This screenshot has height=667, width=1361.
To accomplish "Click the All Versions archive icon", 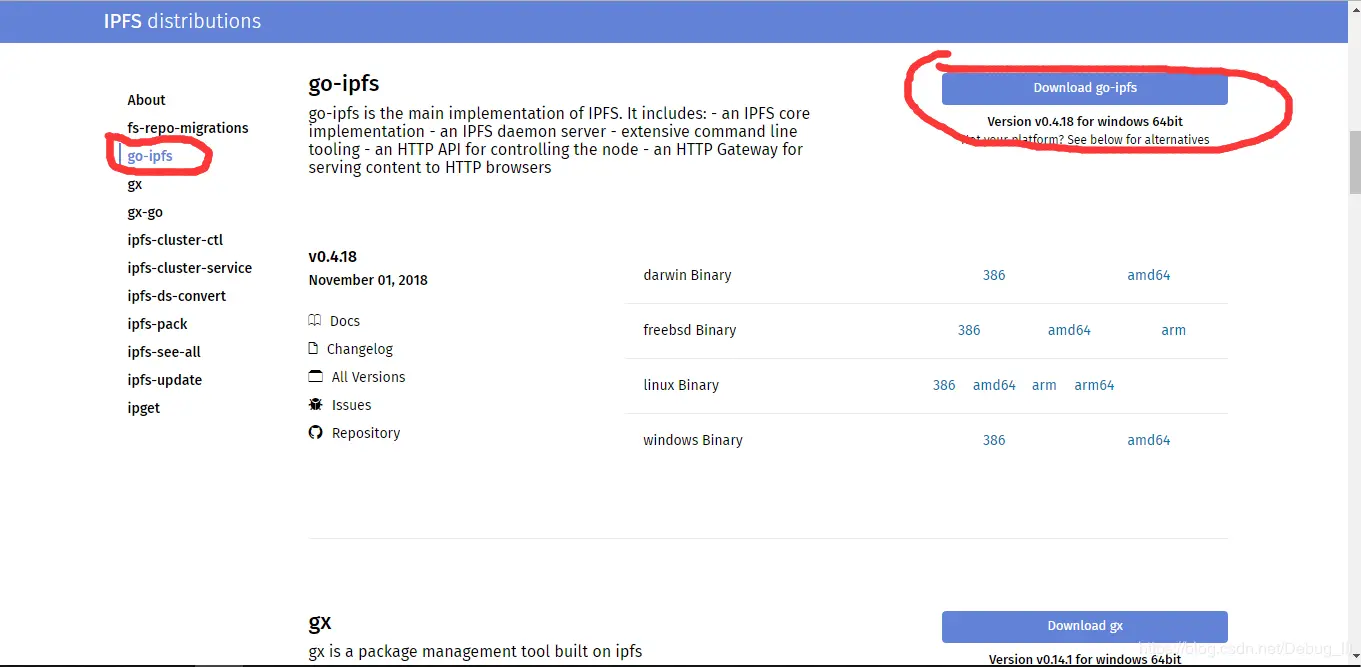I will coord(315,377).
